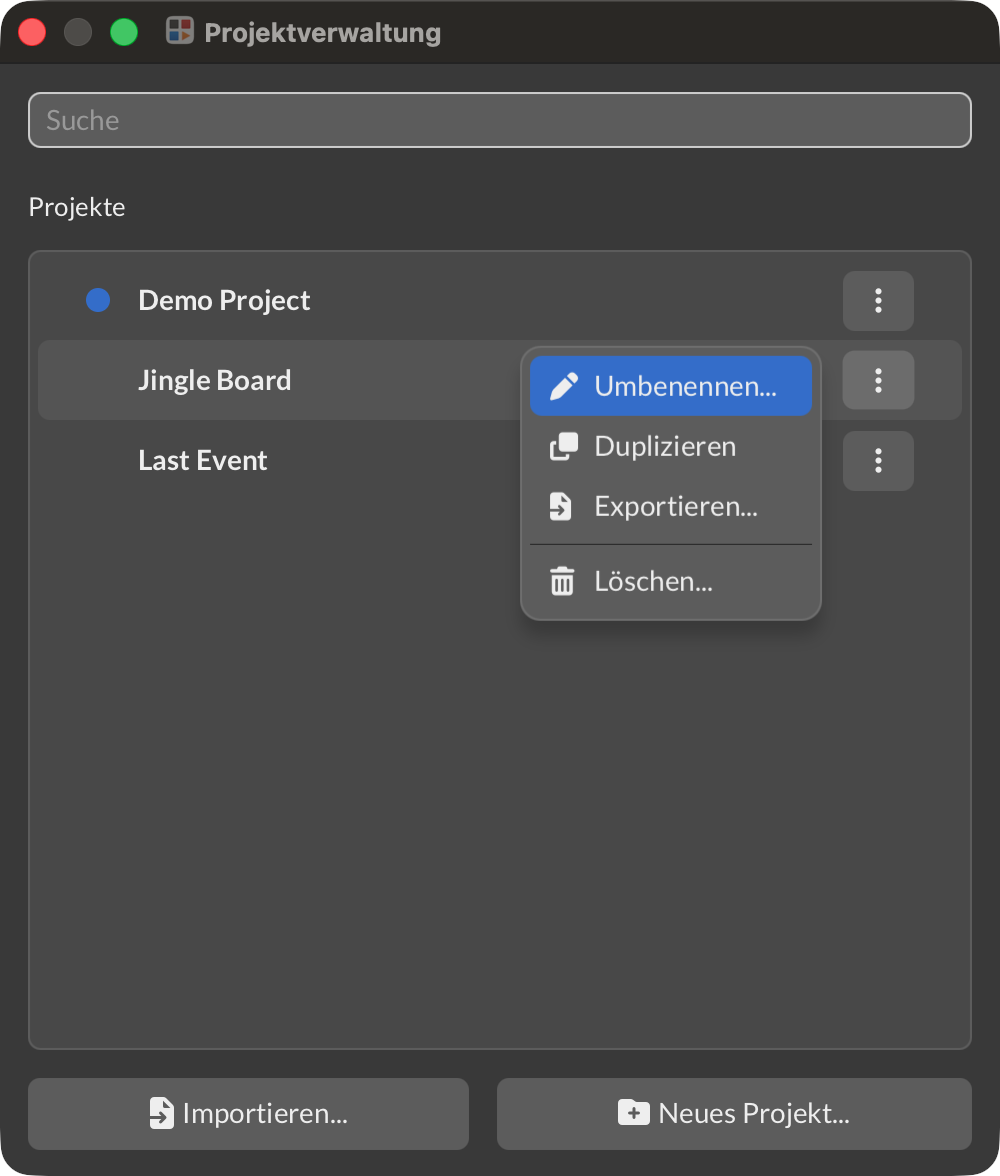Click the Importieren... button
The image size is (1000, 1176).
248,1114
